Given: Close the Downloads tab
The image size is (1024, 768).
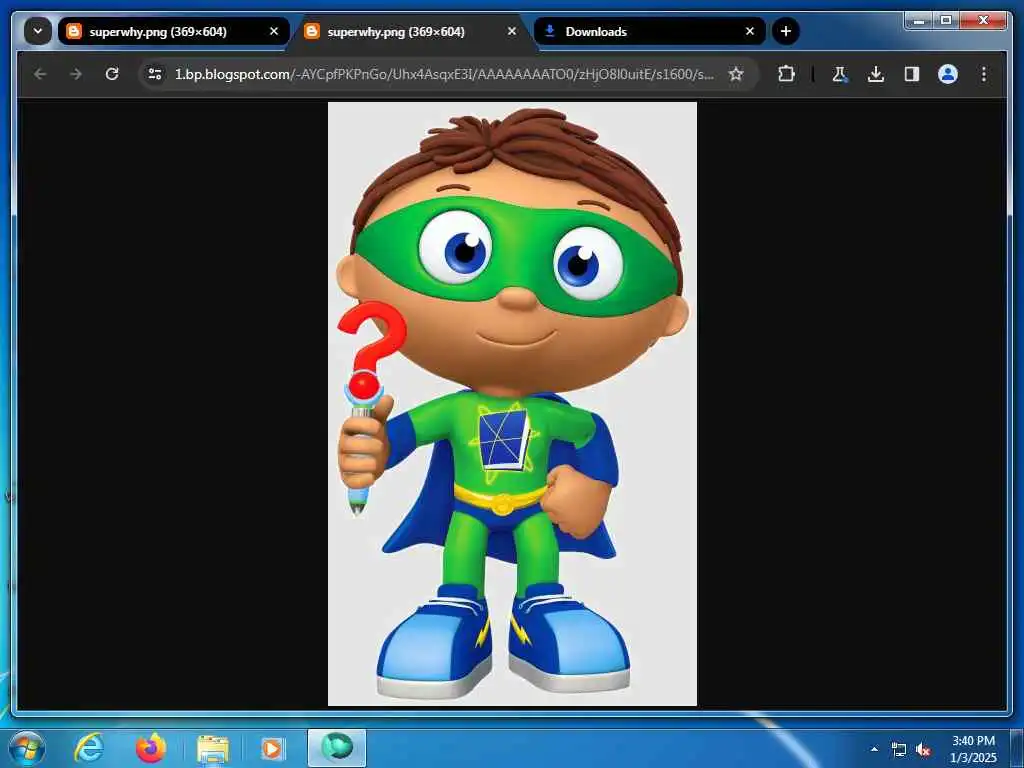Looking at the screenshot, I should [750, 31].
